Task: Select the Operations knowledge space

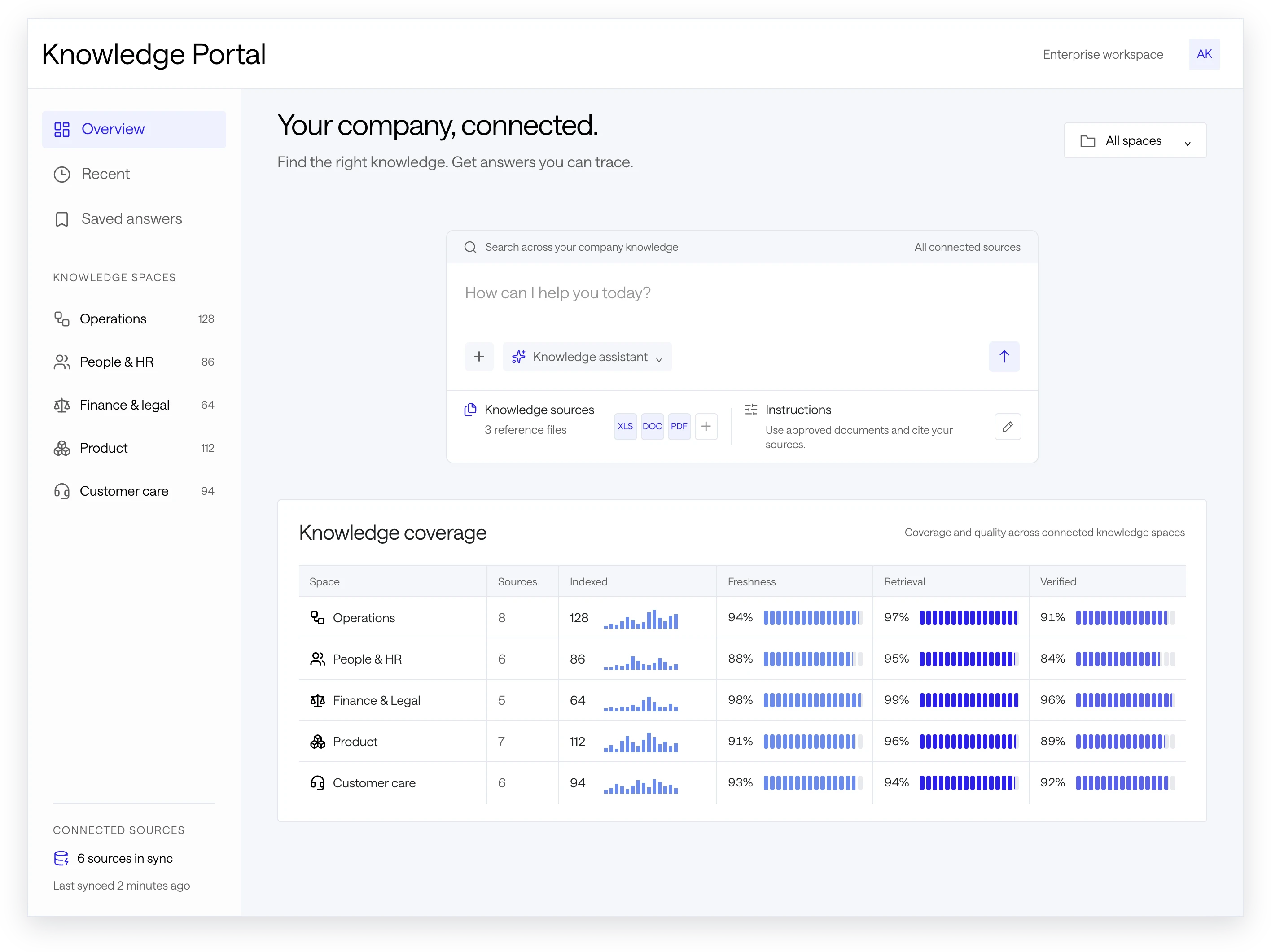Action: pos(134,319)
